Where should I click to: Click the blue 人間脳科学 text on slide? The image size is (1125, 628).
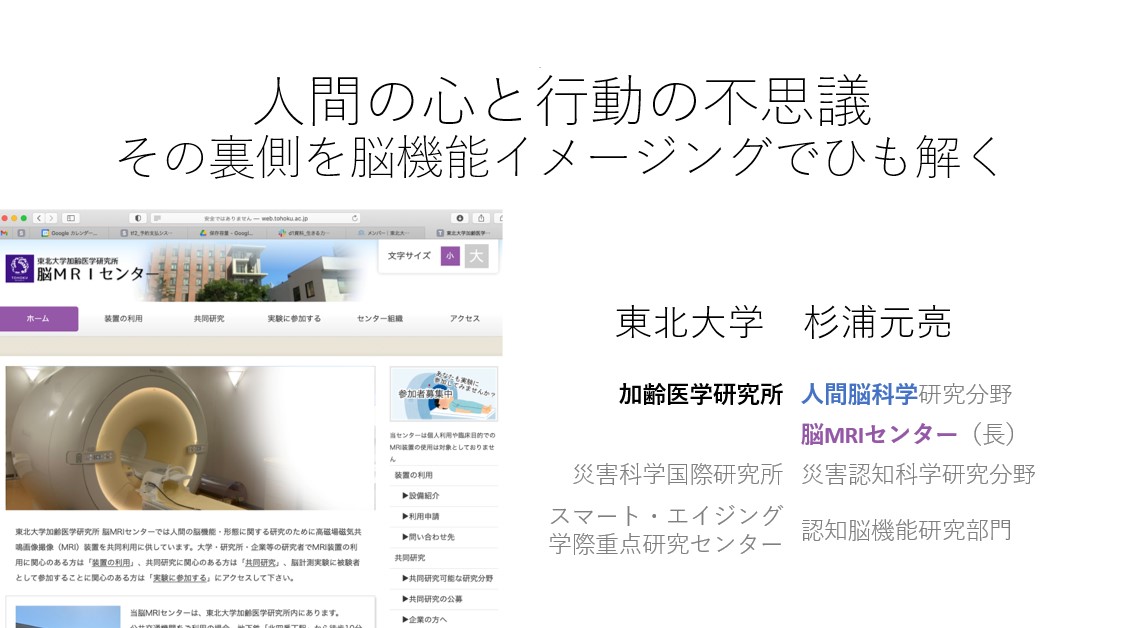click(860, 394)
